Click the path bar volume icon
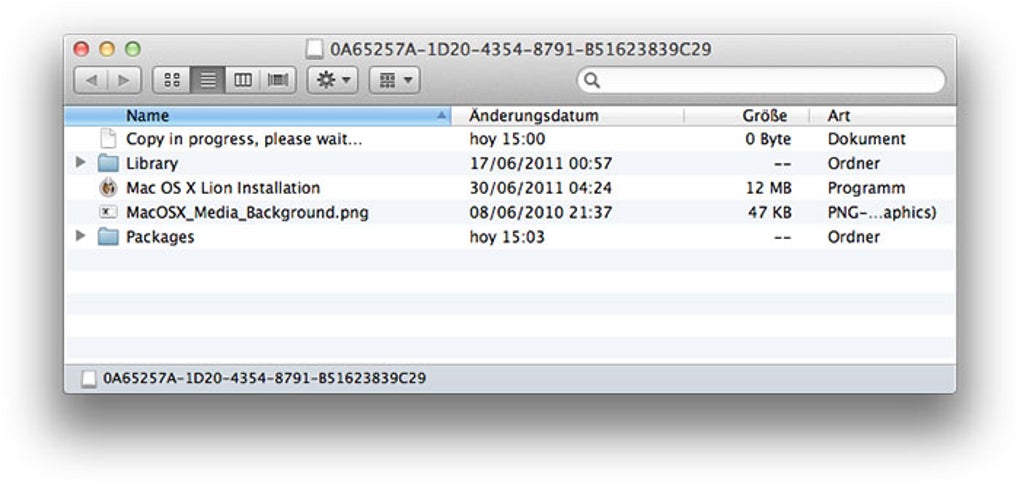Image resolution: width=1020 pixels, height=485 pixels. click(89, 378)
